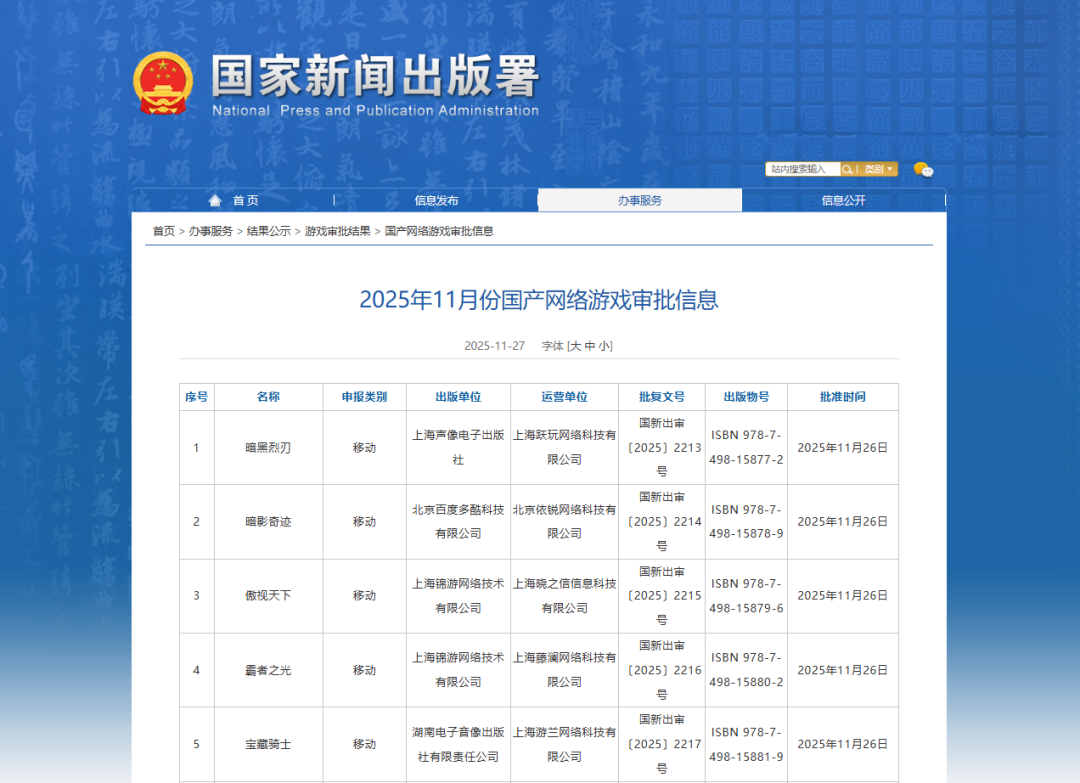Screen dimensions: 1080x783
Task: Navigate to 游戏审批结果 breadcrumb
Action: (337, 231)
